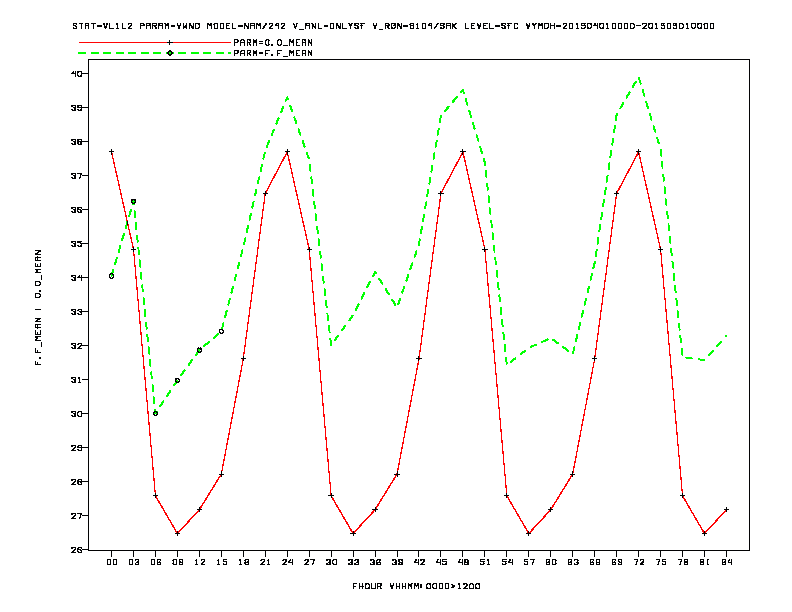Screen dimensions: 792x612
Task: Click x-axis tick label 54
Action: (507, 562)
